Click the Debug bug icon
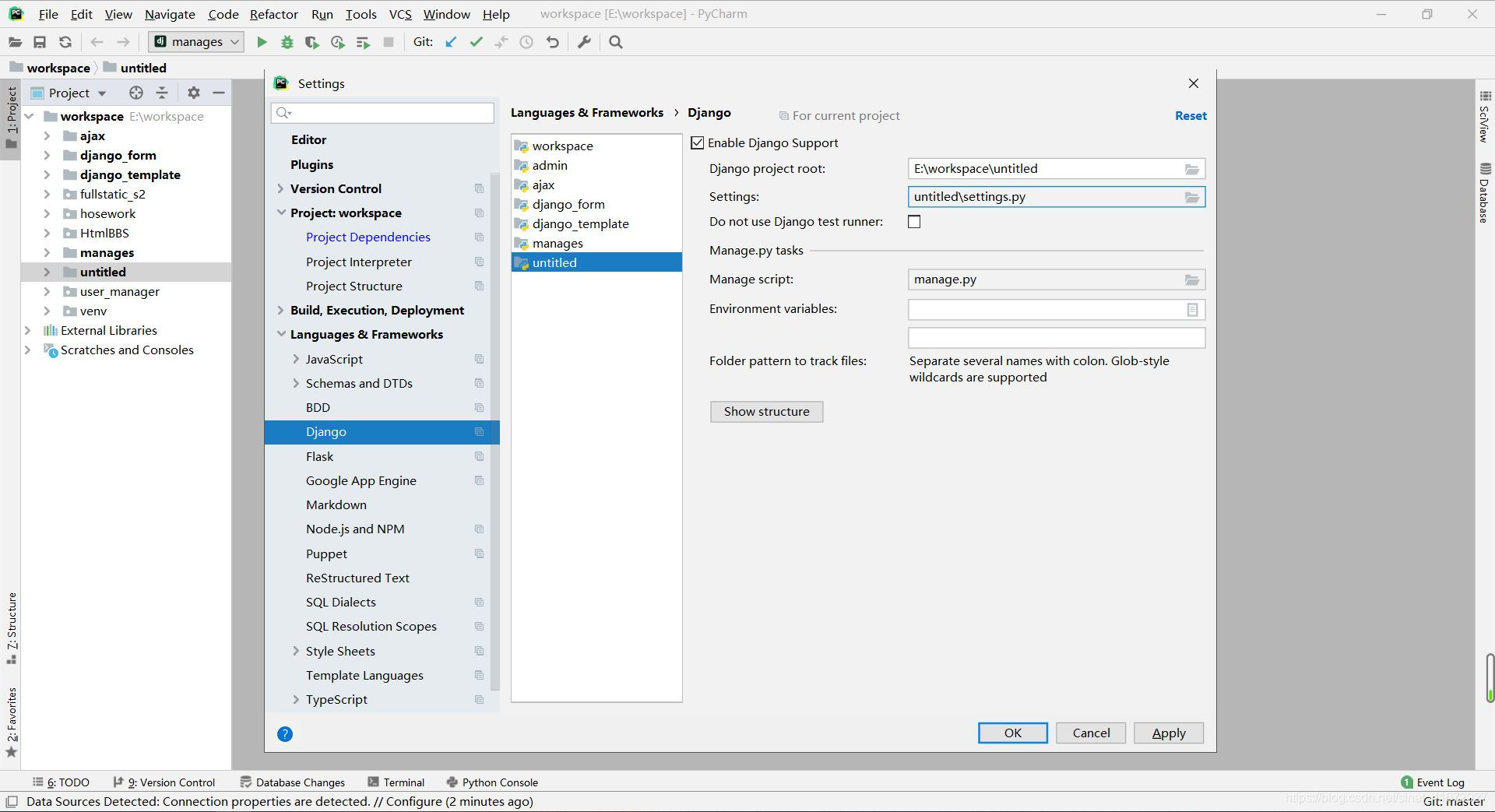 (287, 42)
